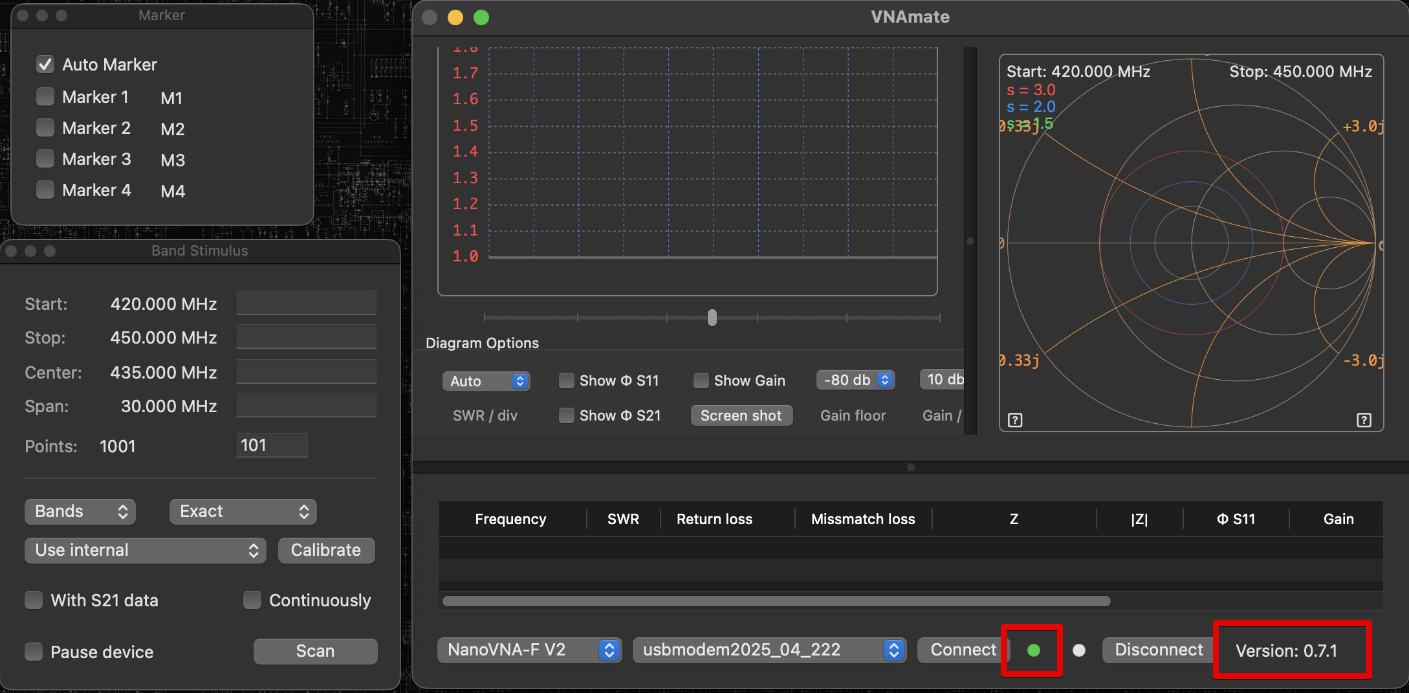
Task: Click the bottom-right help icon on Smith chart
Action: tap(1363, 420)
